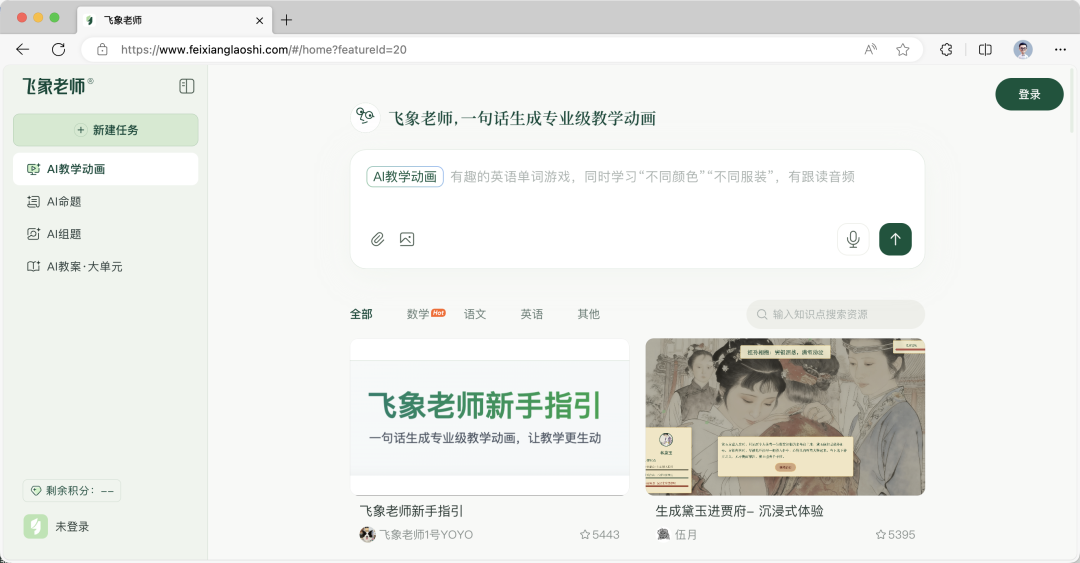Image resolution: width=1080 pixels, height=563 pixels.
Task: Open 飞象老师新手指引 thumbnail
Action: tap(490, 416)
